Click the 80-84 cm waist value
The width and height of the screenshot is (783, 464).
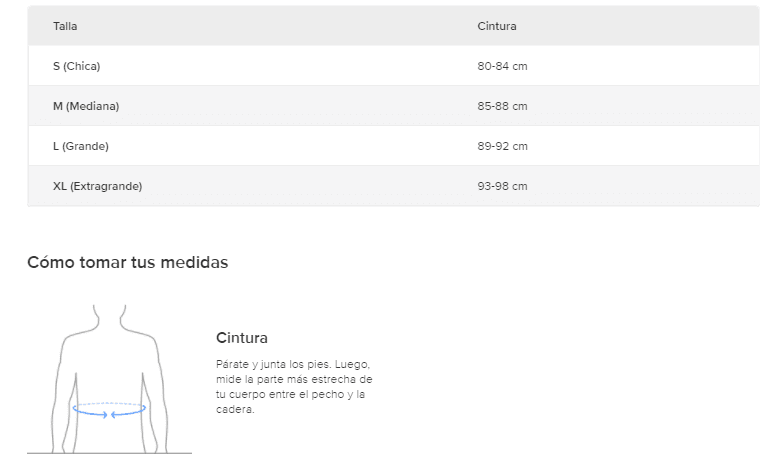click(x=502, y=66)
